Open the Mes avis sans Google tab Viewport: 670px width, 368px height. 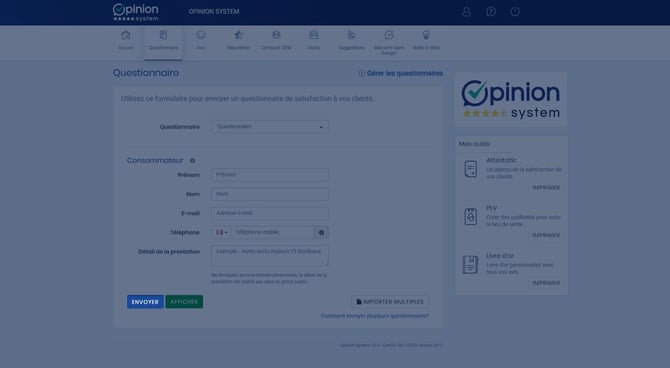(x=389, y=42)
